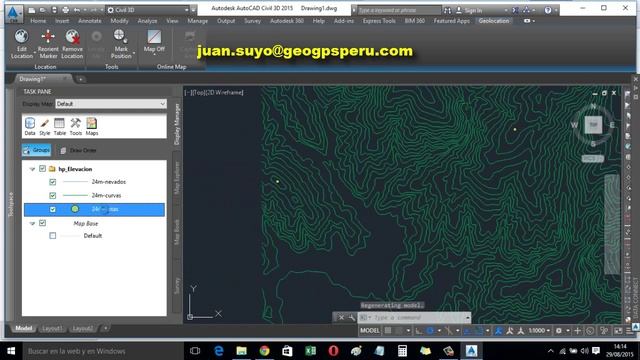Click the Remove Location icon
This screenshot has height=360, width=640.
click(73, 36)
